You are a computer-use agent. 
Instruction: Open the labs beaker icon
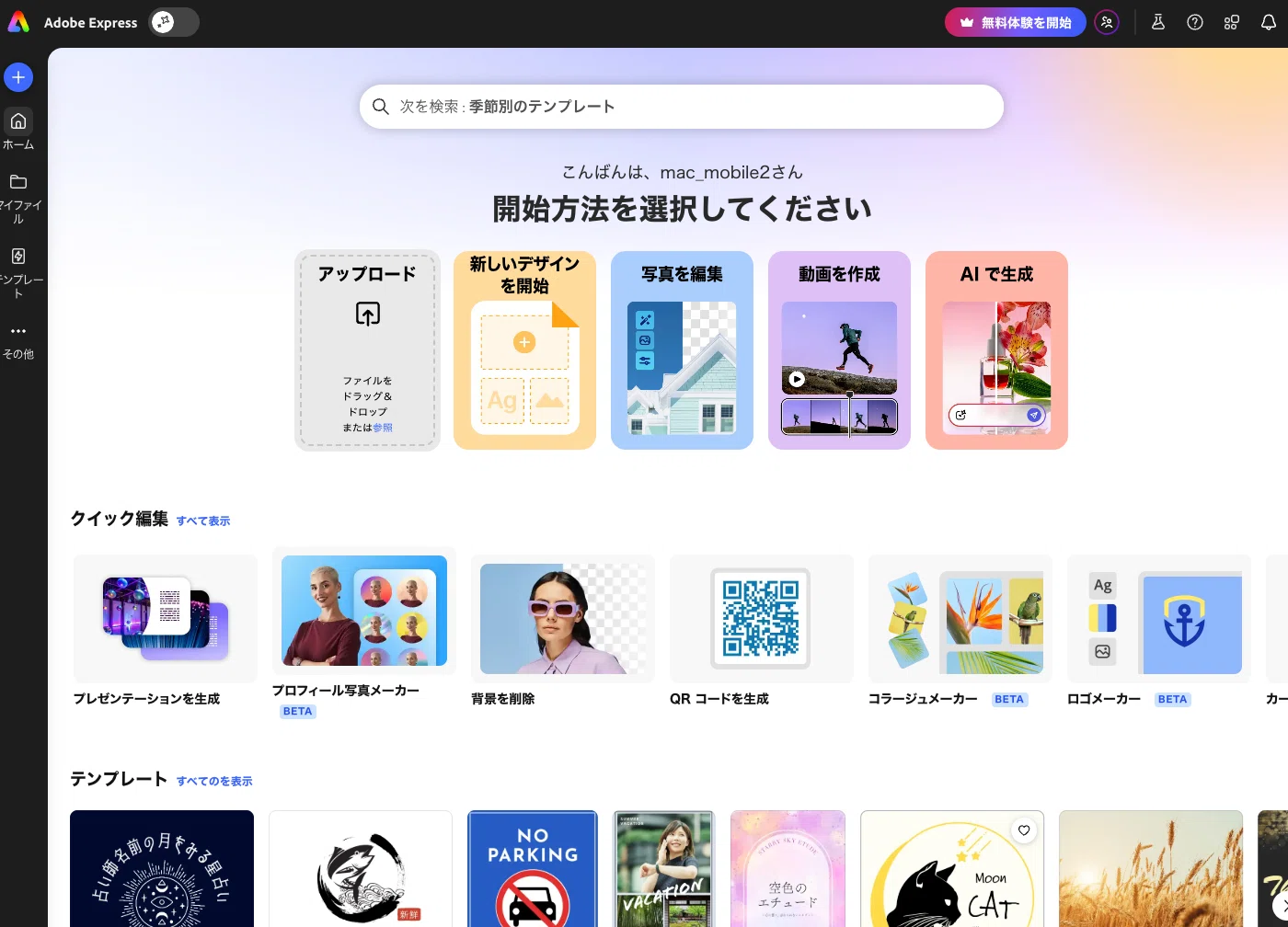pos(1158,23)
